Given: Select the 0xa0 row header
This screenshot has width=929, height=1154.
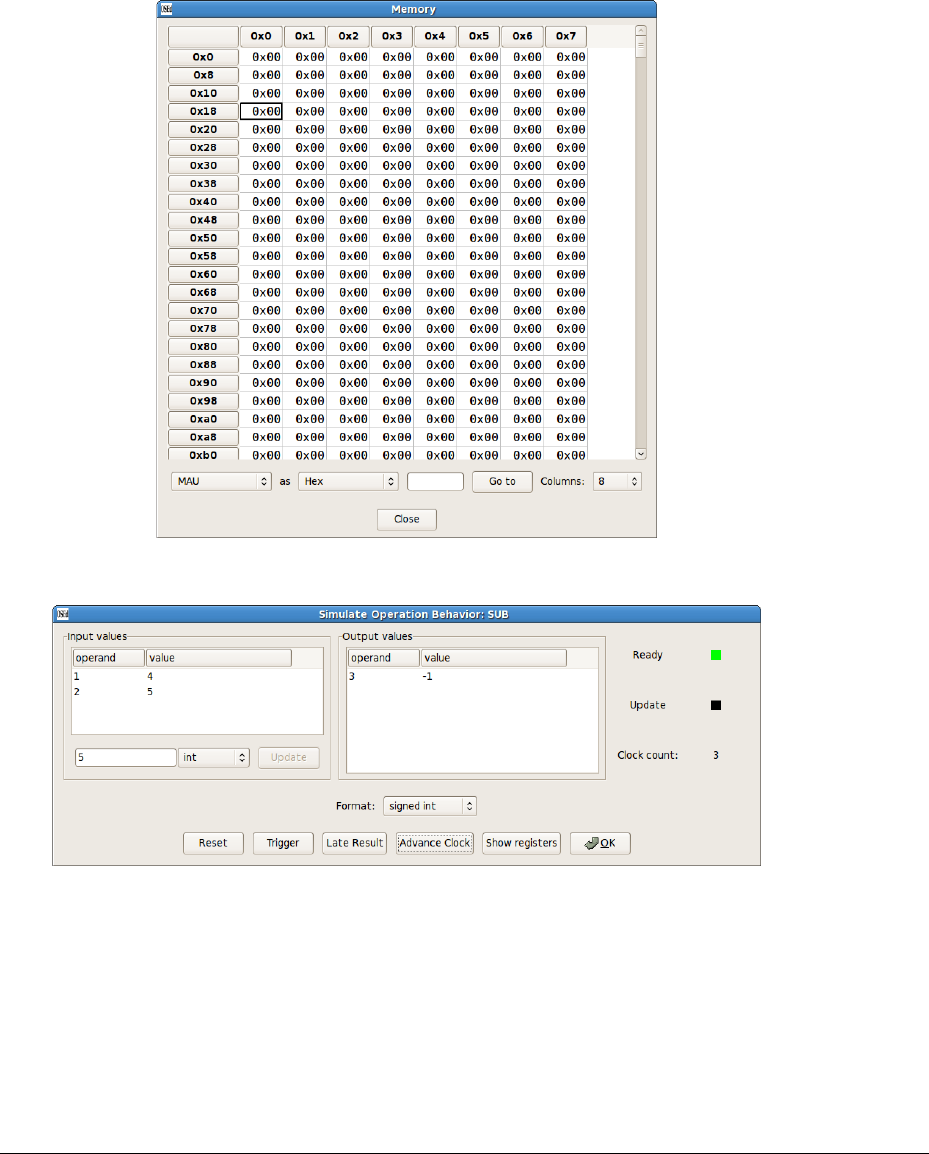Looking at the screenshot, I should point(203,420).
